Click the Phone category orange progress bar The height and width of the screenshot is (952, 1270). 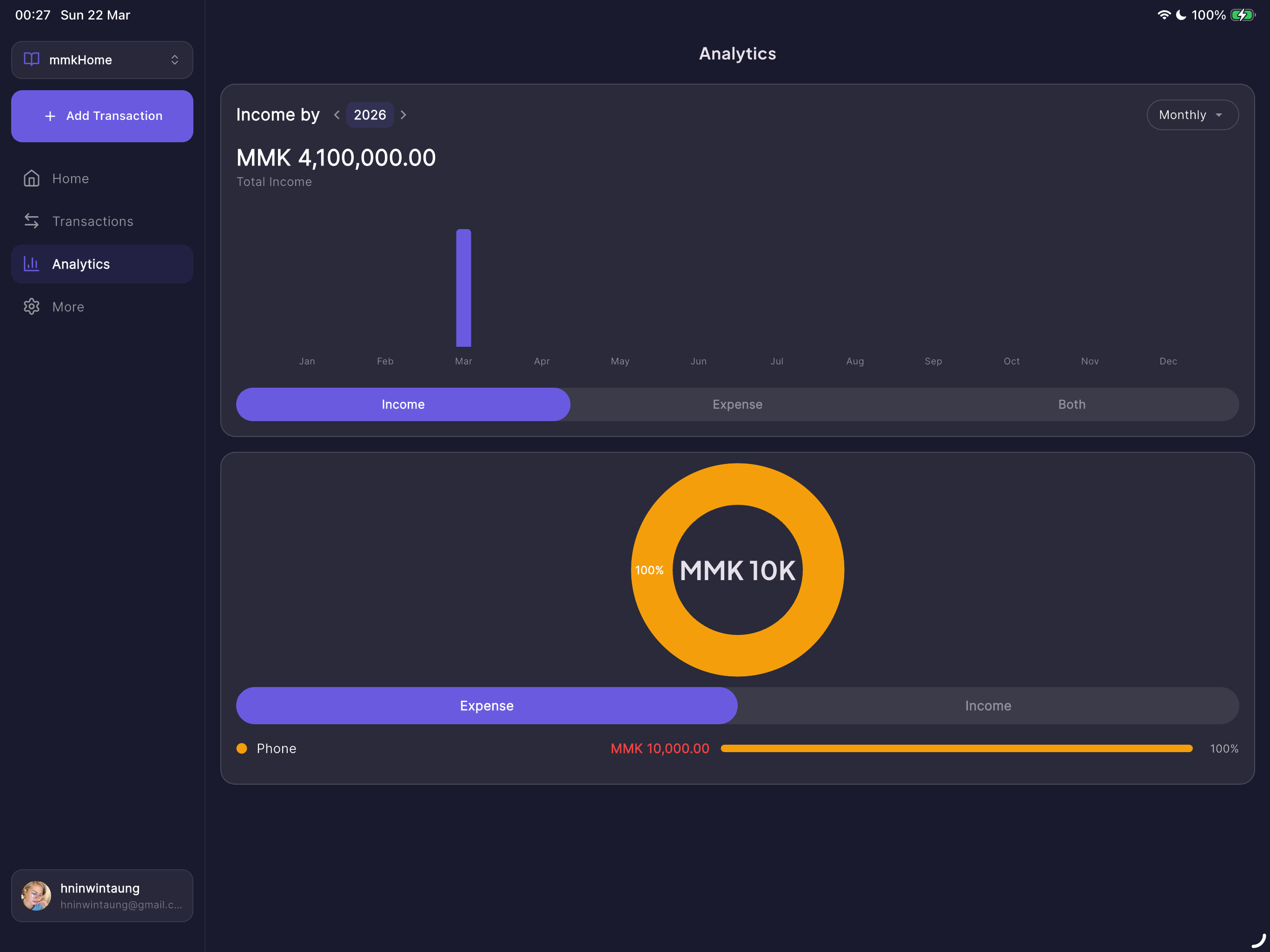click(957, 748)
